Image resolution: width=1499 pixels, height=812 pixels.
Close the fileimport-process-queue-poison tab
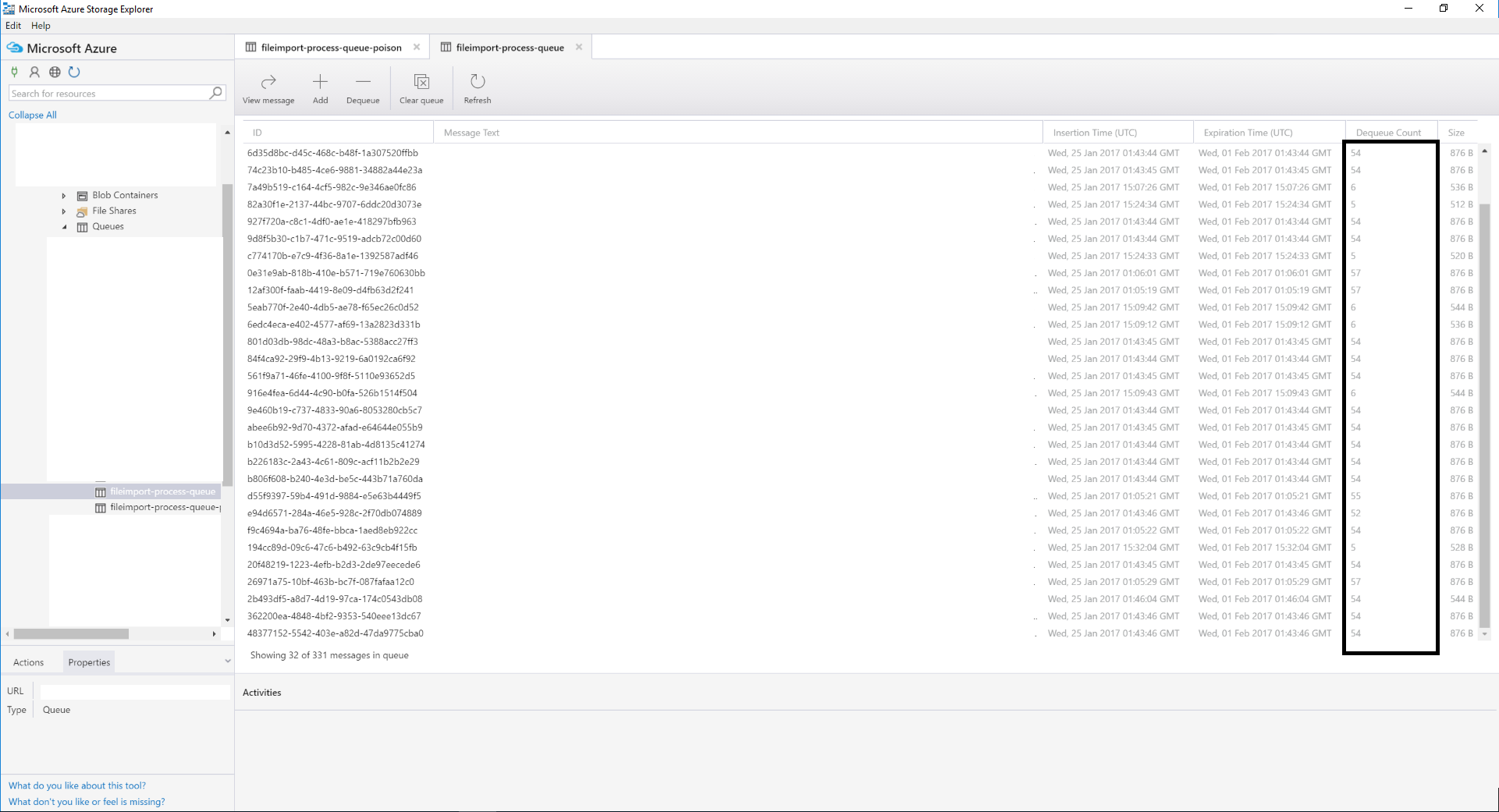tap(417, 47)
